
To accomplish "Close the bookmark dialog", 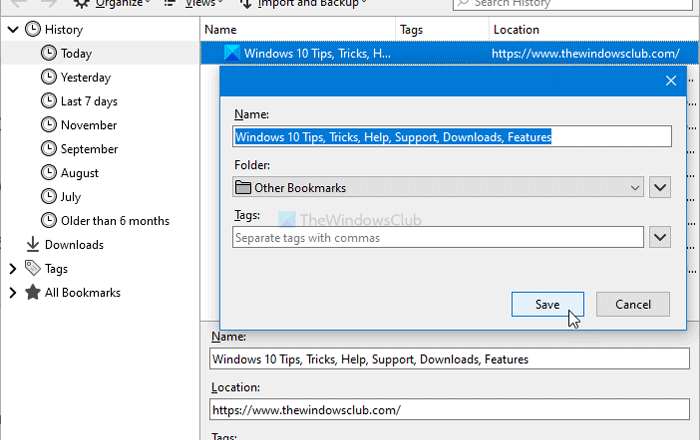I will tap(671, 81).
